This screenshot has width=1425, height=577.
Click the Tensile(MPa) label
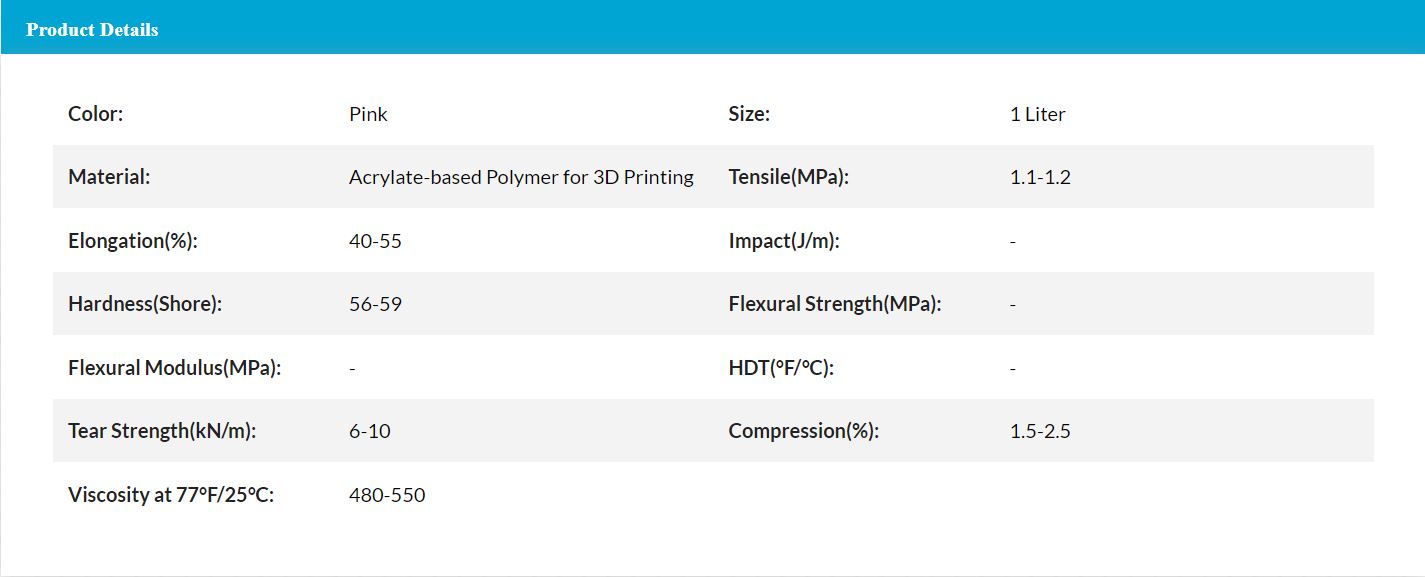click(788, 177)
